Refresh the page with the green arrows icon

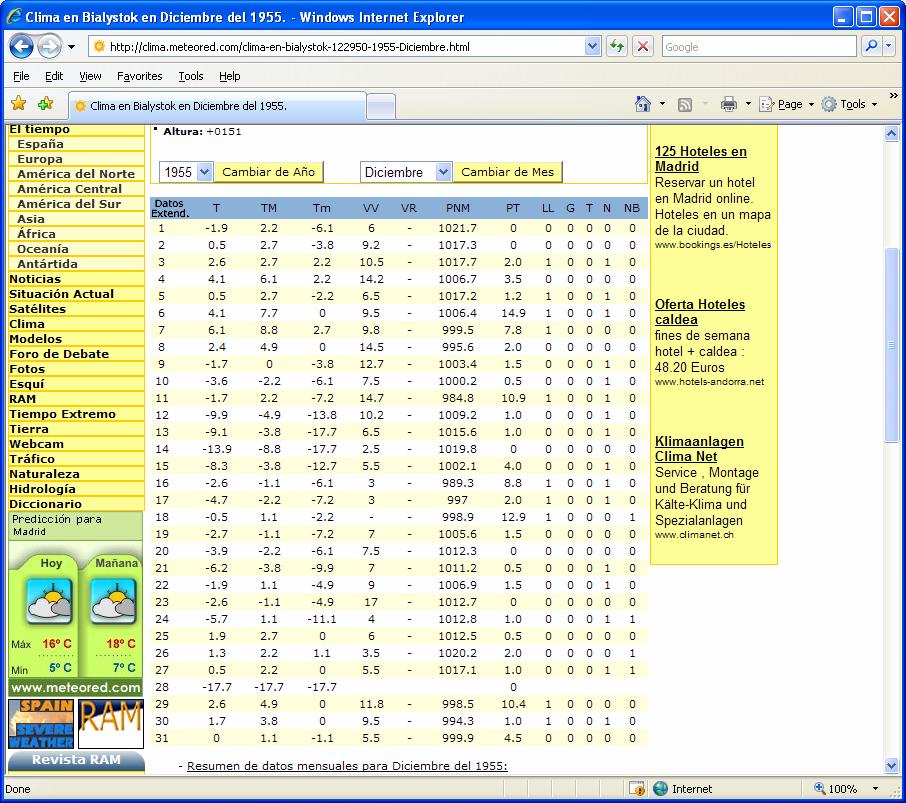[617, 47]
